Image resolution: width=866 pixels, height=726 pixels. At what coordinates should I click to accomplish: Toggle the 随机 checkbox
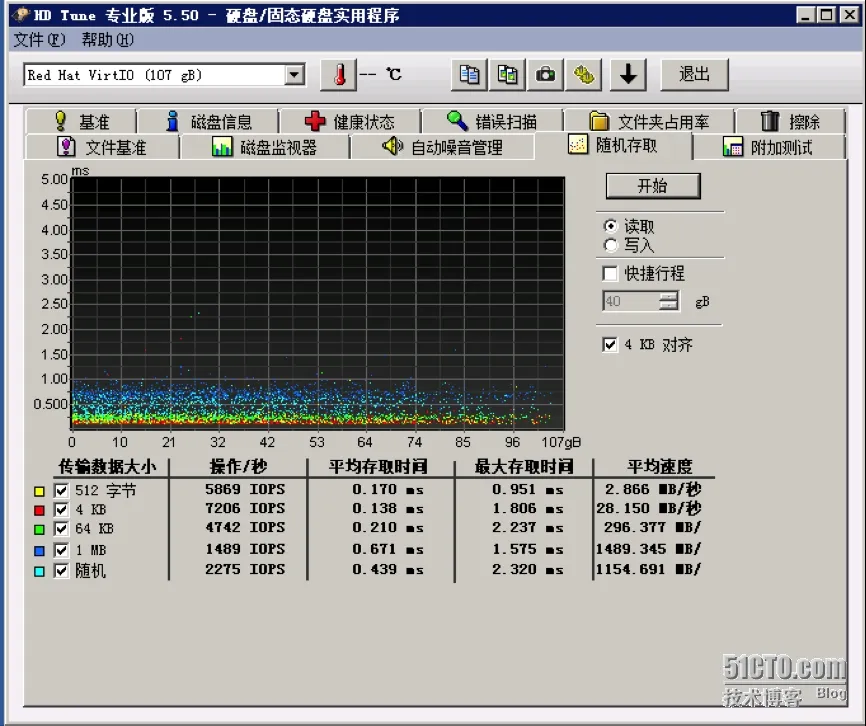coord(61,571)
